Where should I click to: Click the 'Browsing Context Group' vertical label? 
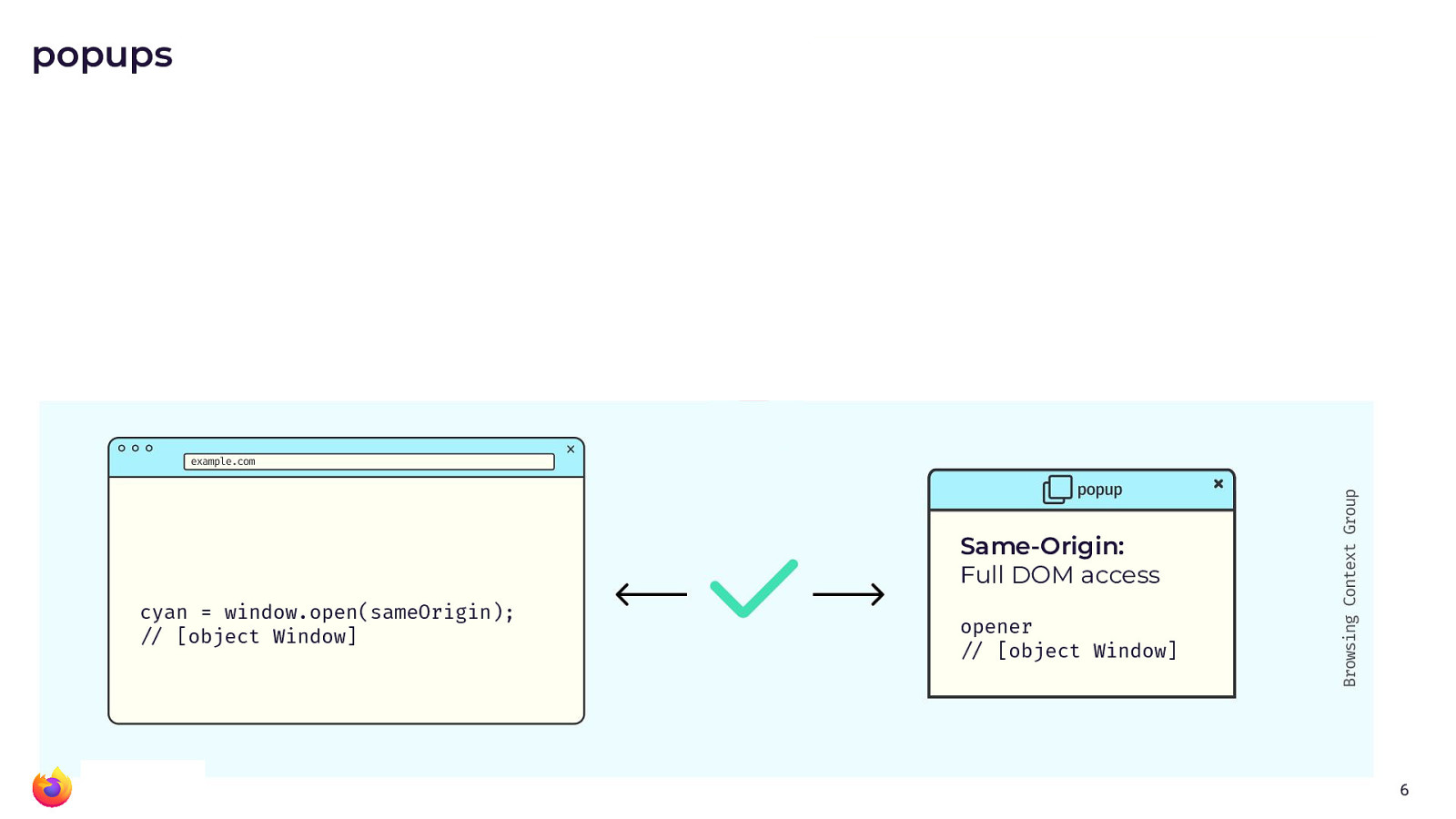1350,588
